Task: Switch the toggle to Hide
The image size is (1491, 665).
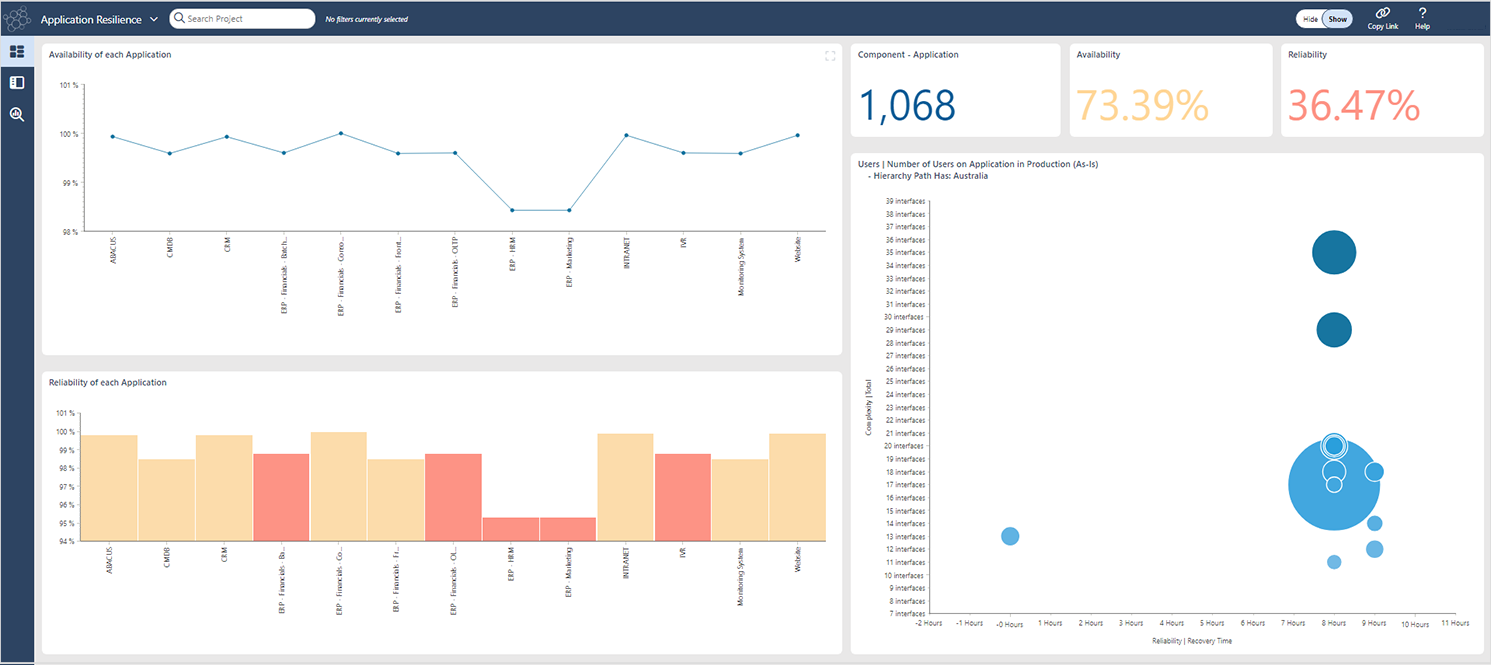Action: (1309, 19)
